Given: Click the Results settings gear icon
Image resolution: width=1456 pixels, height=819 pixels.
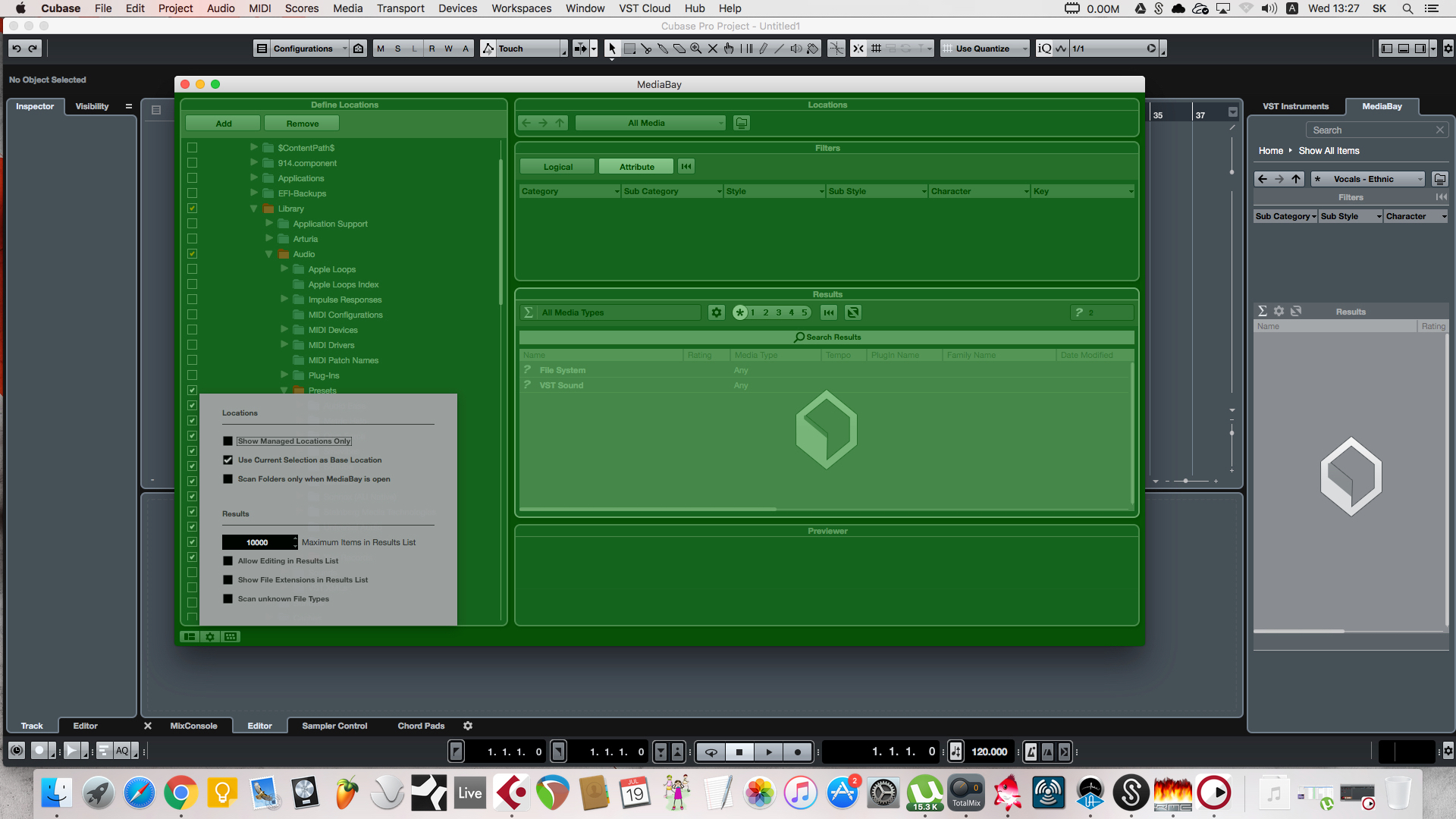Looking at the screenshot, I should click(716, 312).
